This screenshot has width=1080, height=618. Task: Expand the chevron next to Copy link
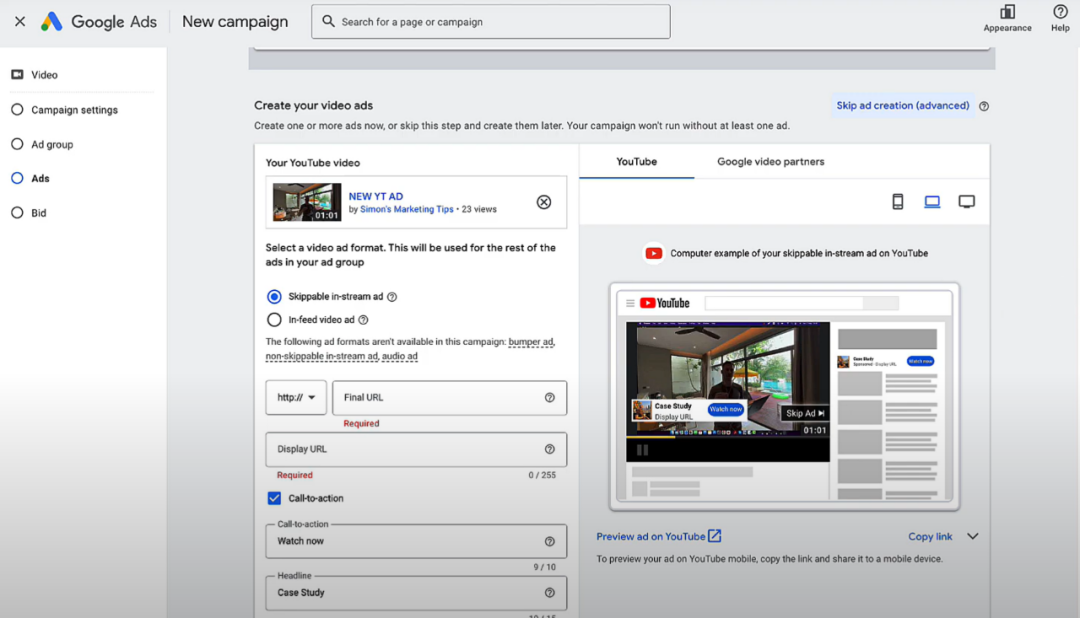click(x=972, y=537)
